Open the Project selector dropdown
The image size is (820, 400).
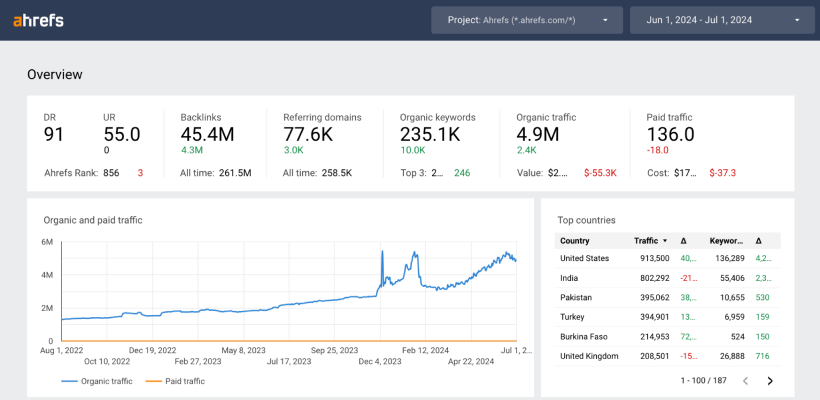pyautogui.click(x=527, y=20)
